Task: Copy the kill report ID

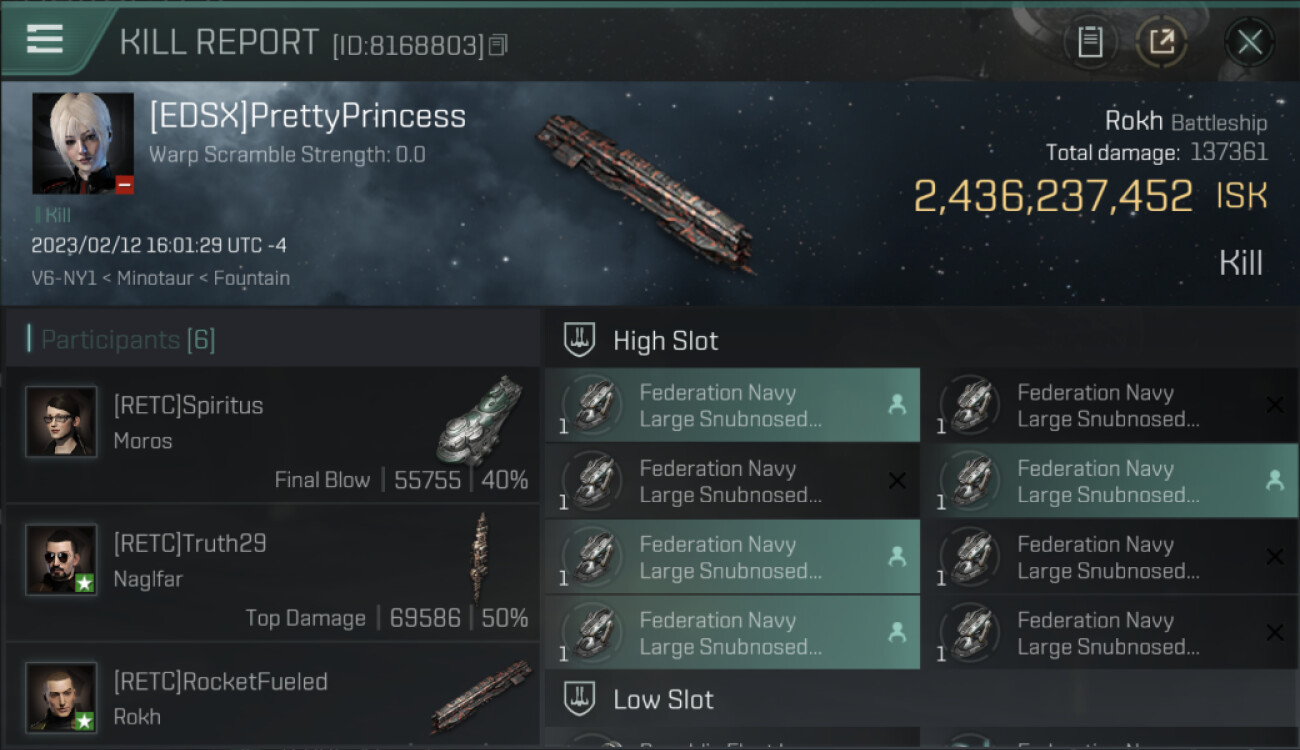Action: [498, 44]
